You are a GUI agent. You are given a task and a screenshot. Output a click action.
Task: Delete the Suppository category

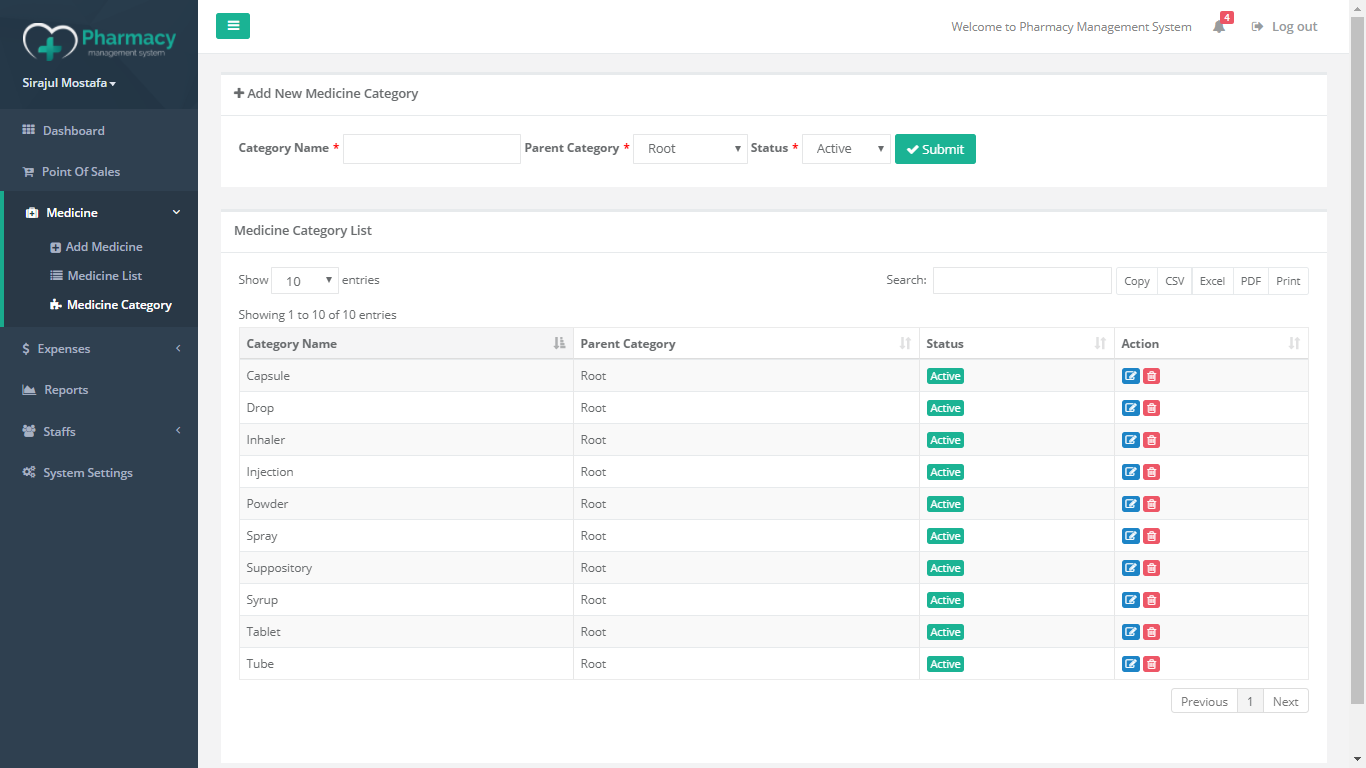(x=1151, y=568)
